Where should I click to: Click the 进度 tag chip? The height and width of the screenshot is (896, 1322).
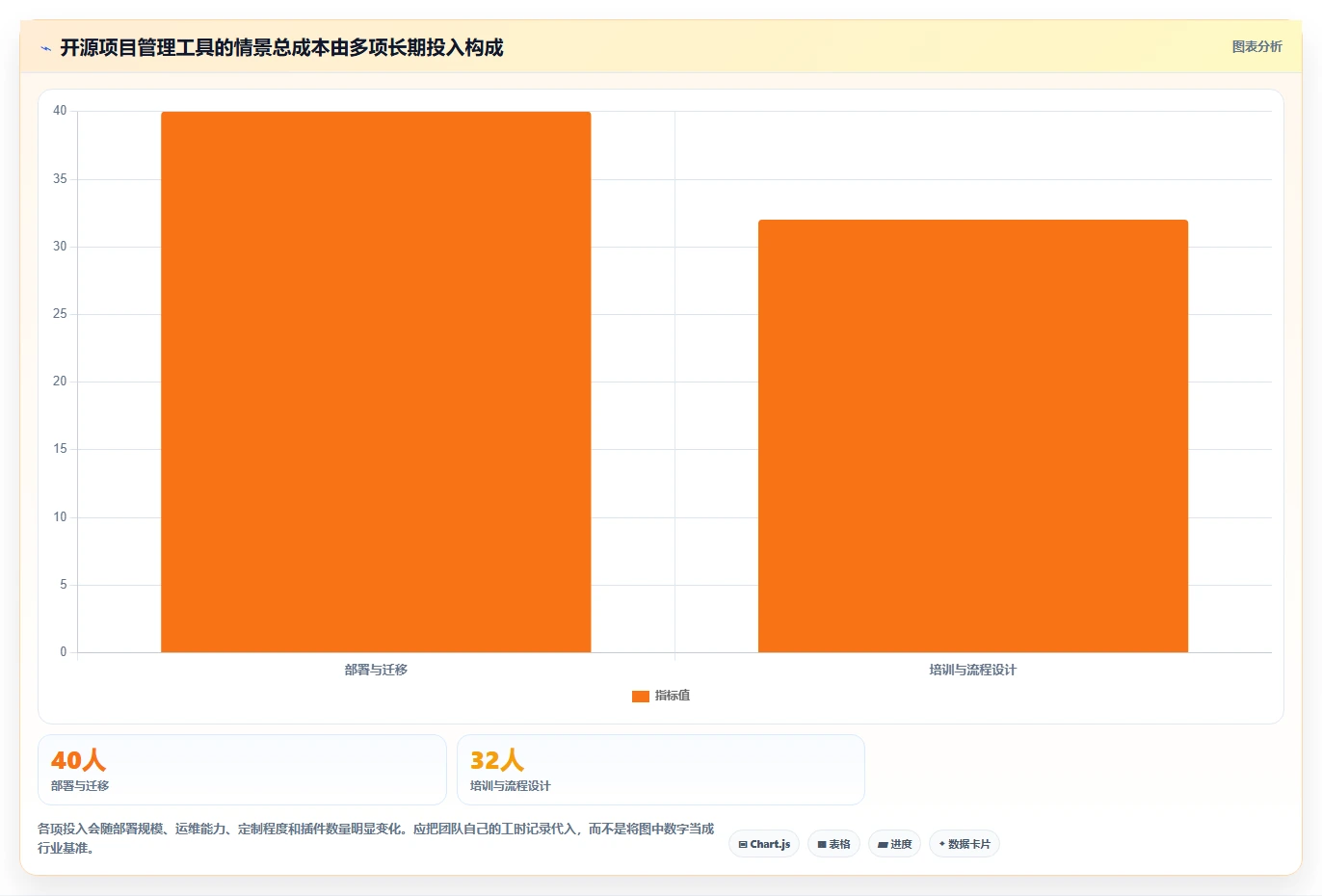point(894,844)
